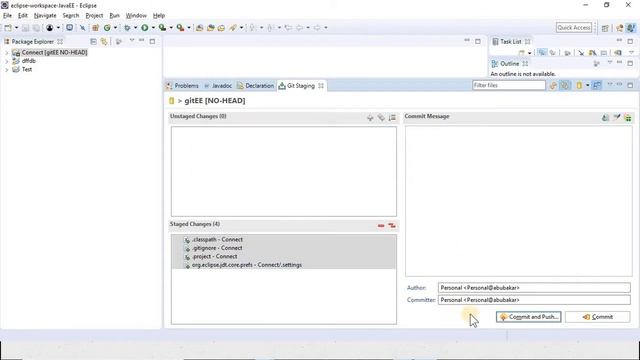Screen dimensions: 640x360
Task: Add selected files to index in Unstaged Changes
Action: [370, 118]
